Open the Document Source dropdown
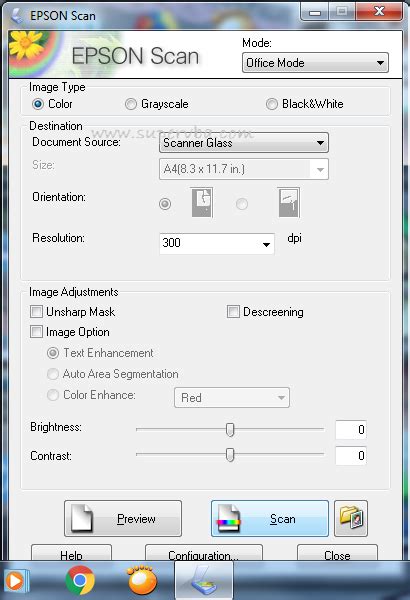The image size is (410, 600). coord(244,143)
